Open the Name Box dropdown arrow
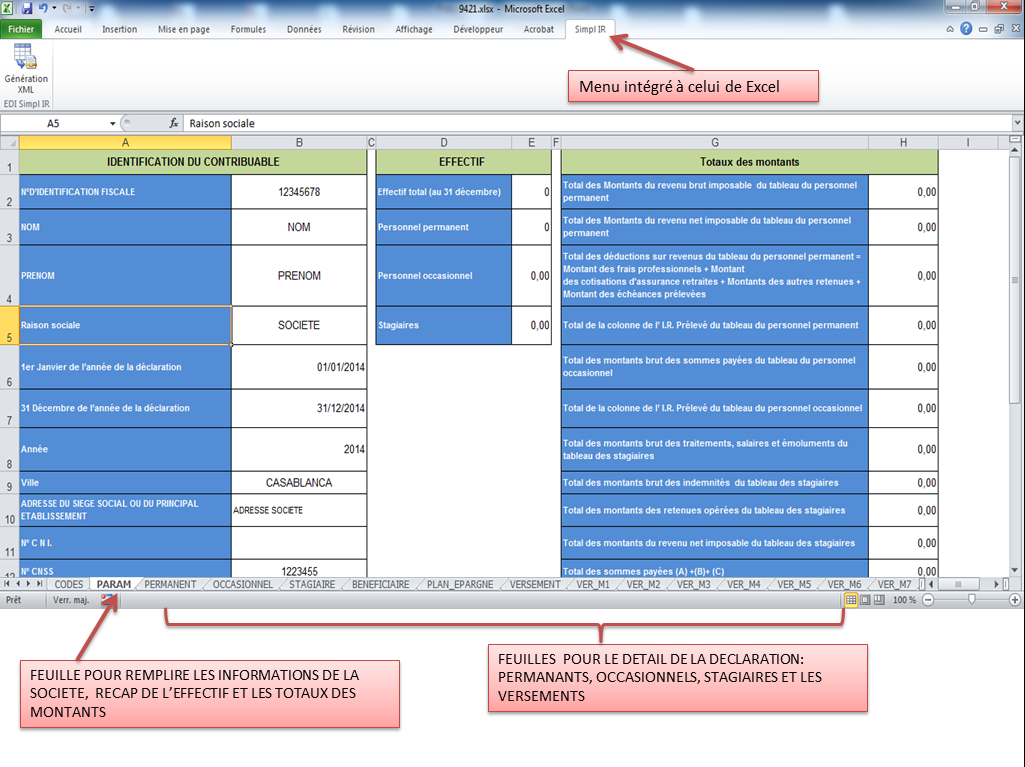The width and height of the screenshot is (1025, 767). pos(112,124)
